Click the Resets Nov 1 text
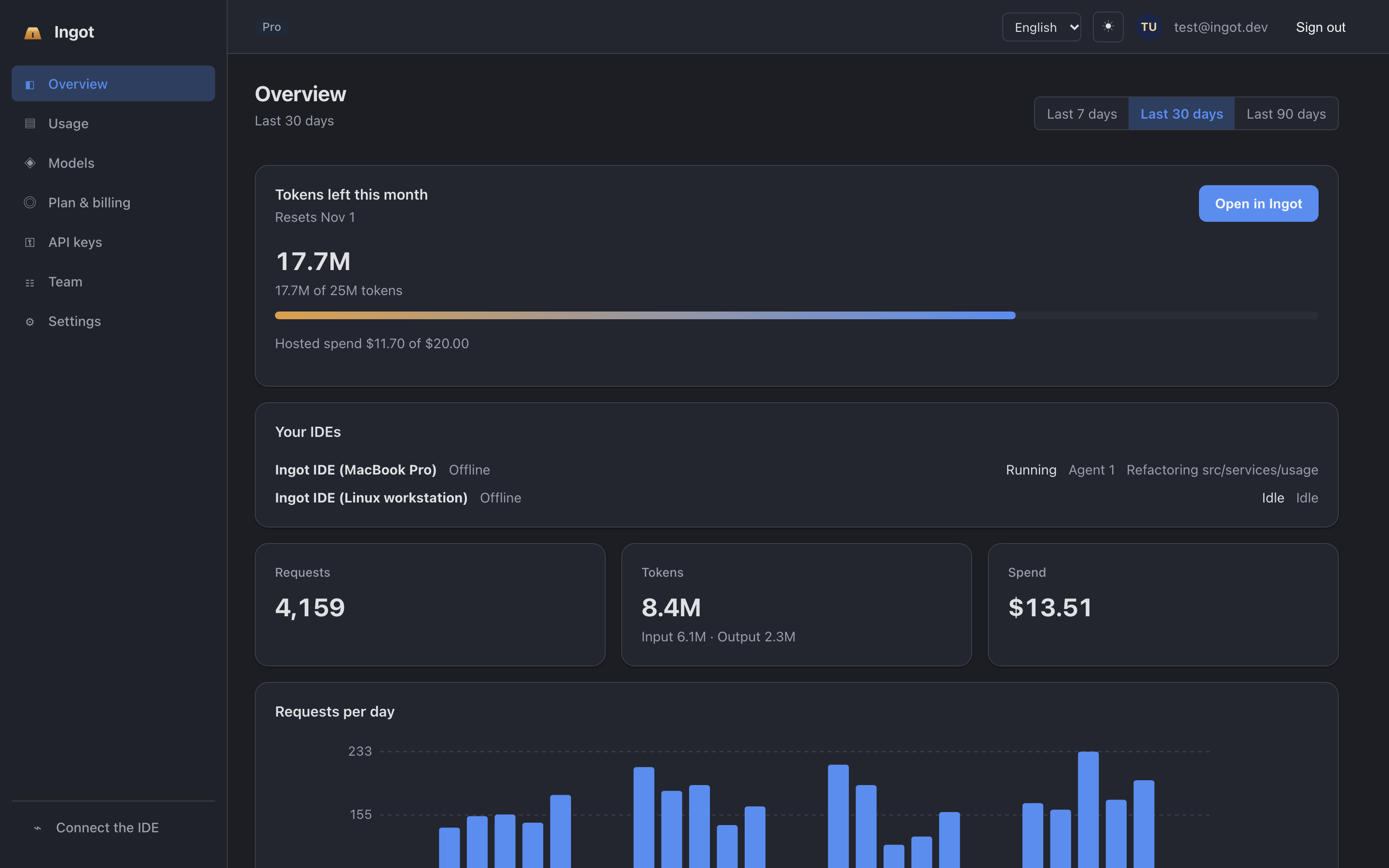This screenshot has height=868, width=1389. (x=314, y=217)
